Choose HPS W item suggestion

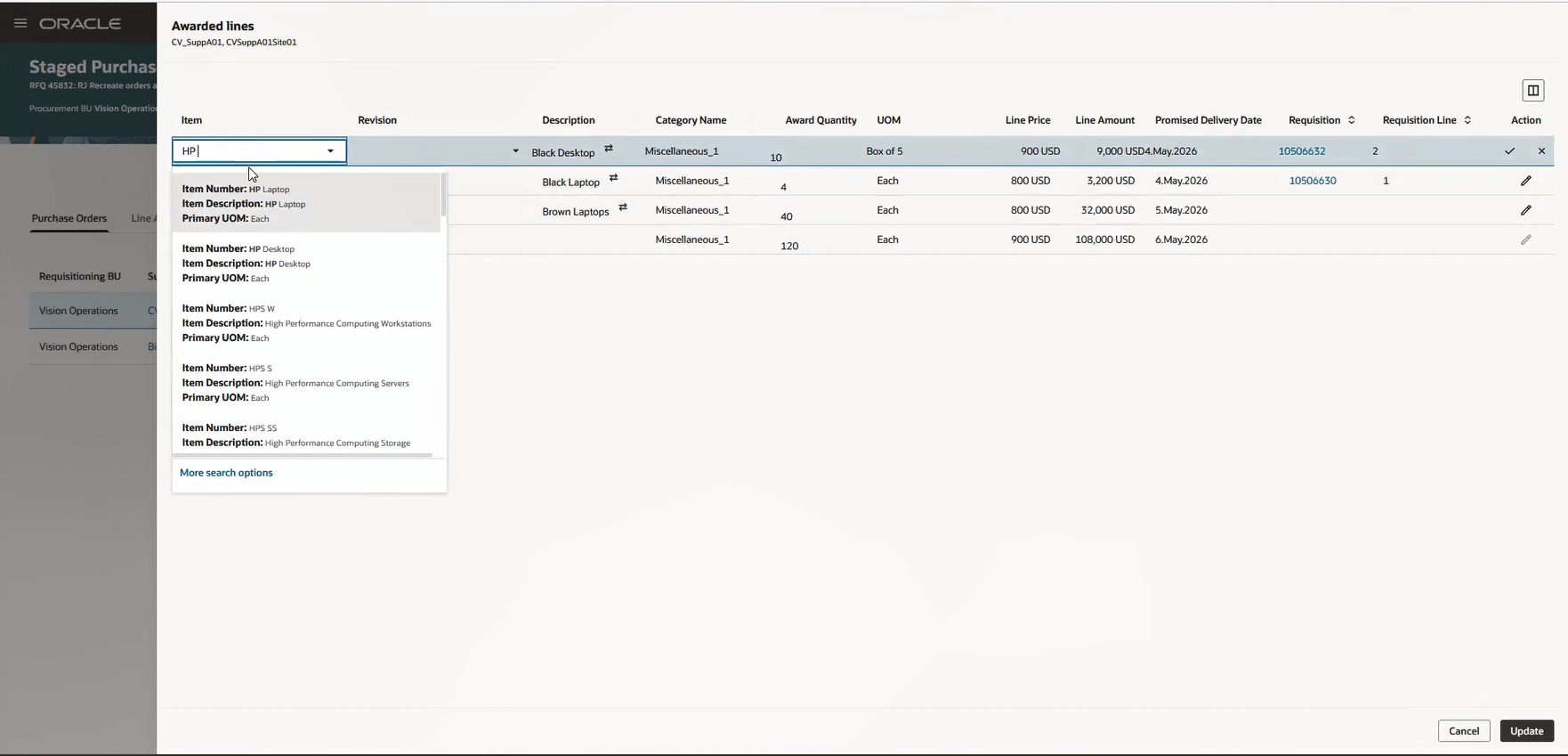coord(306,322)
